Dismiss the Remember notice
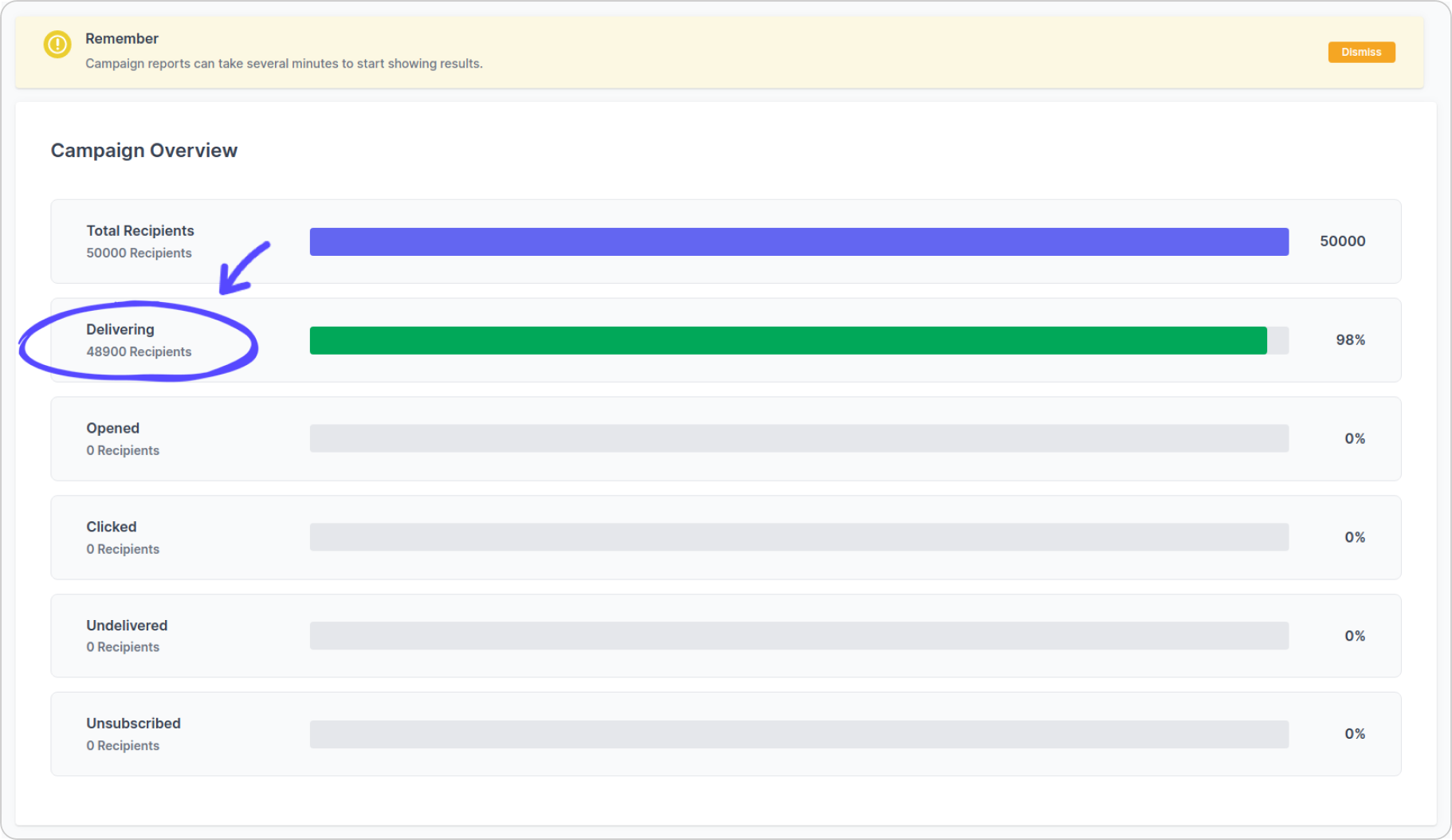This screenshot has height=840, width=1452. pyautogui.click(x=1361, y=52)
